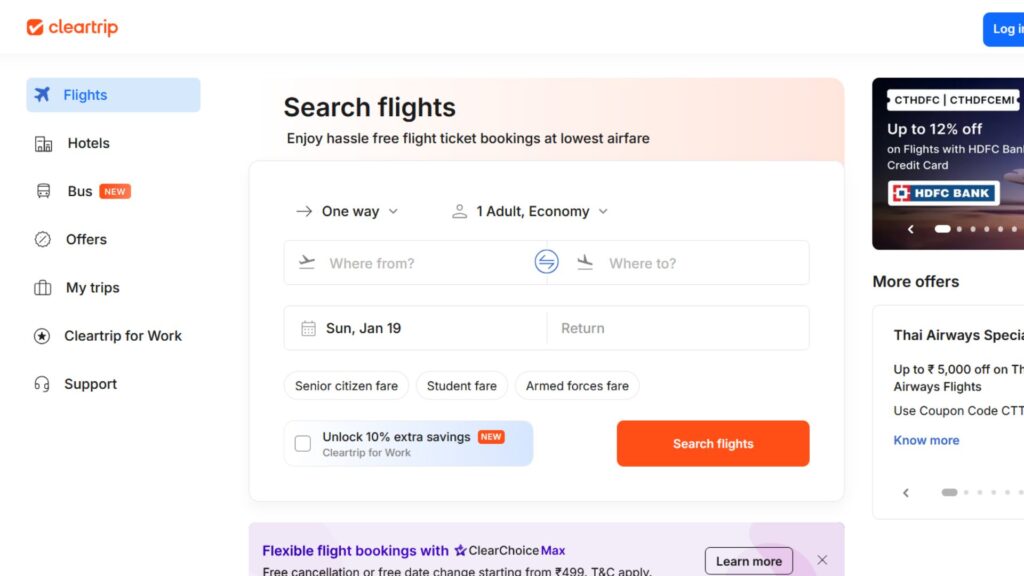This screenshot has width=1024, height=576.
Task: Open the Flights tab in sidebar
Action: click(113, 95)
